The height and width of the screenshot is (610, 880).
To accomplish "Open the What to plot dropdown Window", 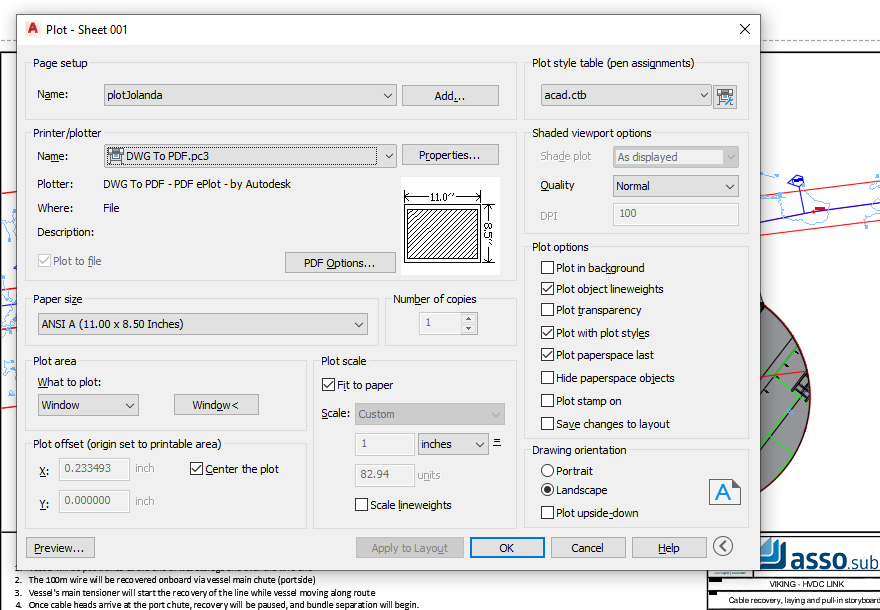I will click(x=88, y=405).
